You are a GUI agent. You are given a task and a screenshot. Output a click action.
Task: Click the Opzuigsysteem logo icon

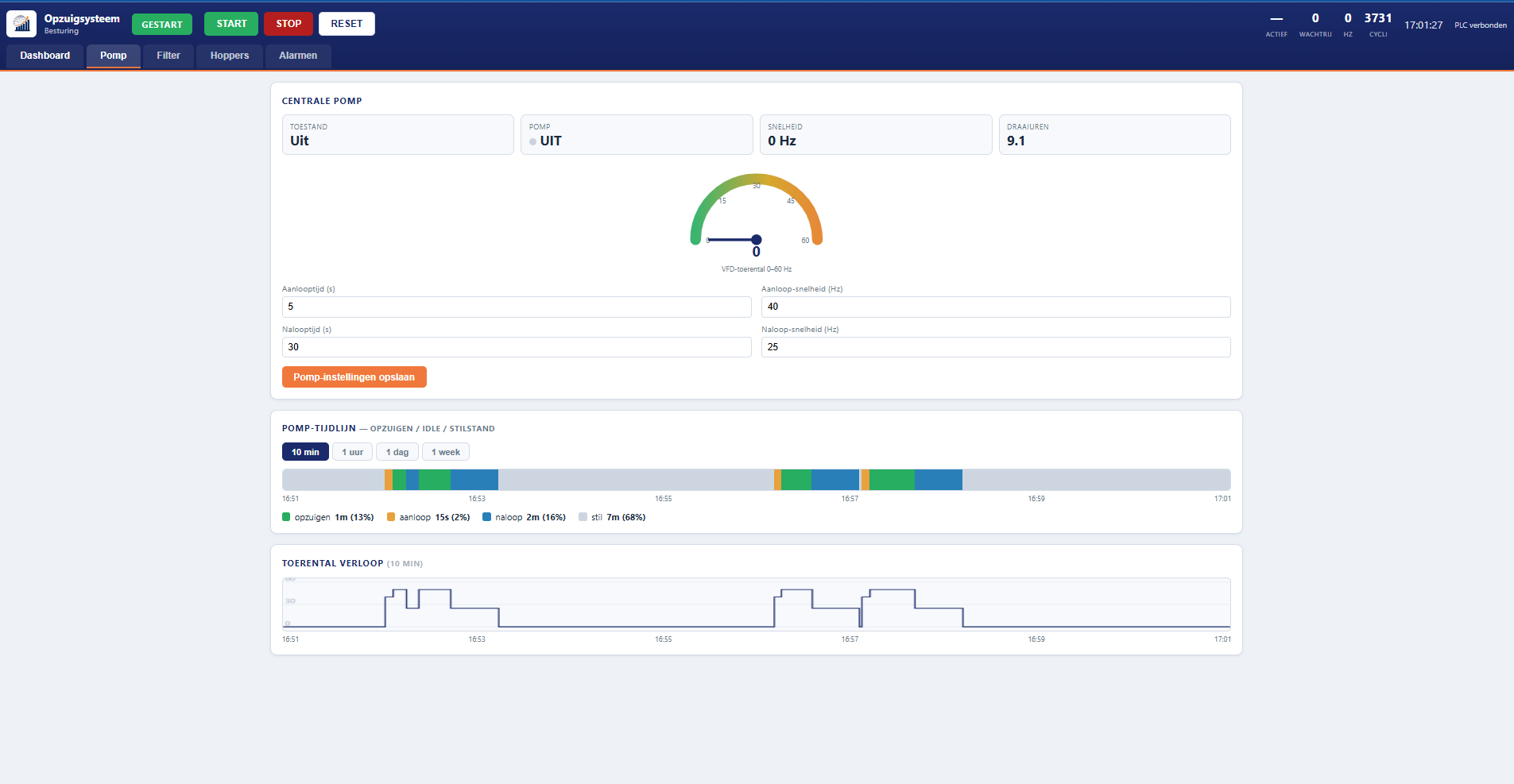click(21, 24)
